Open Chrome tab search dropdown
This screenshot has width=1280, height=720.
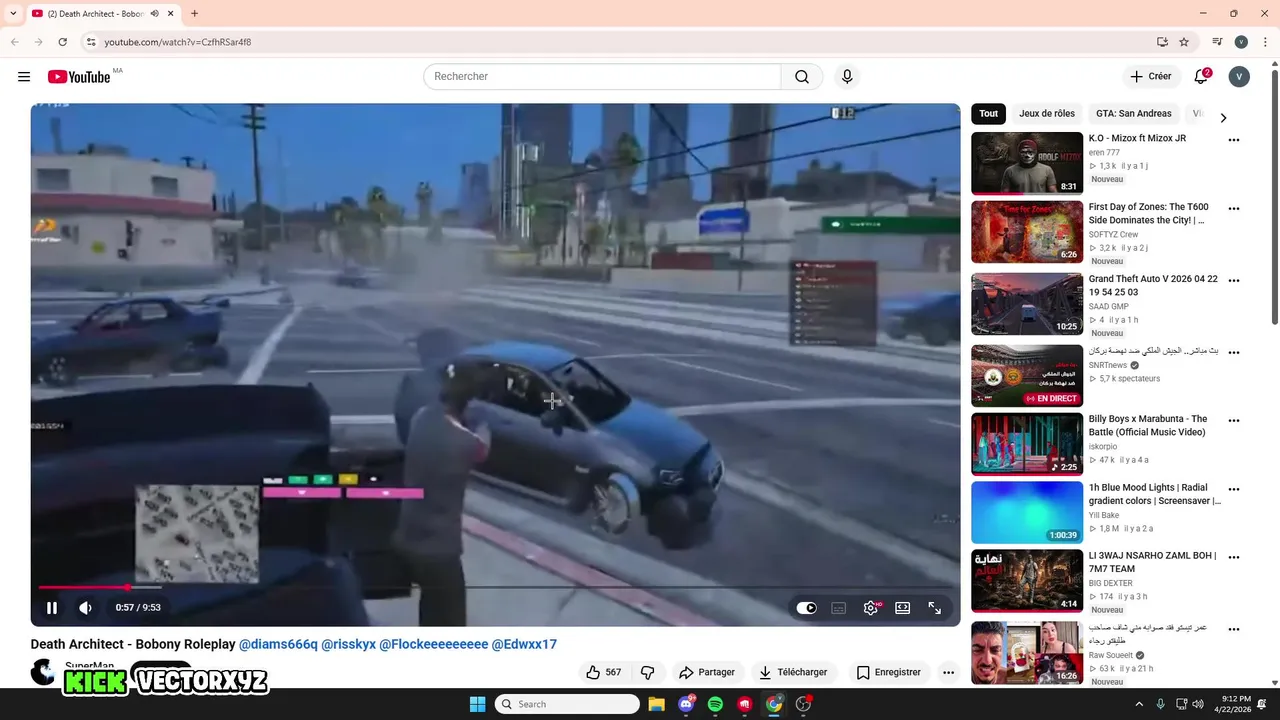pos(13,14)
